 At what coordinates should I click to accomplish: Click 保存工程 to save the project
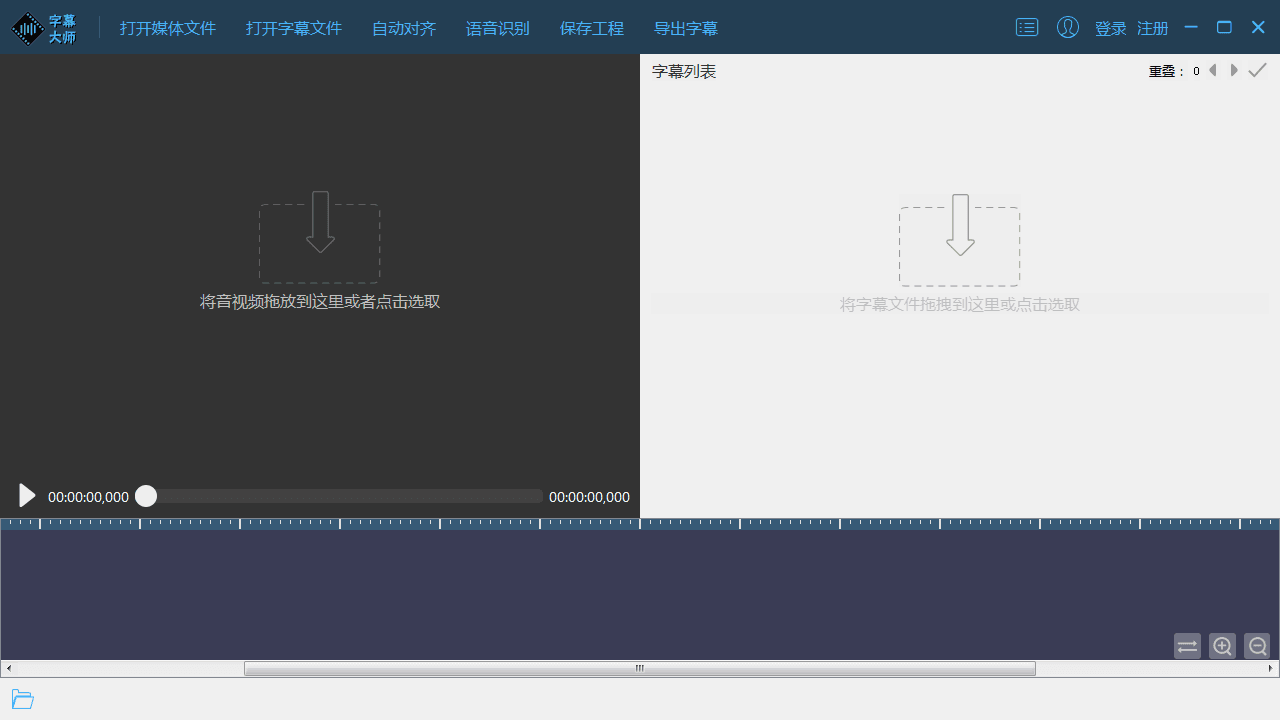[x=591, y=28]
